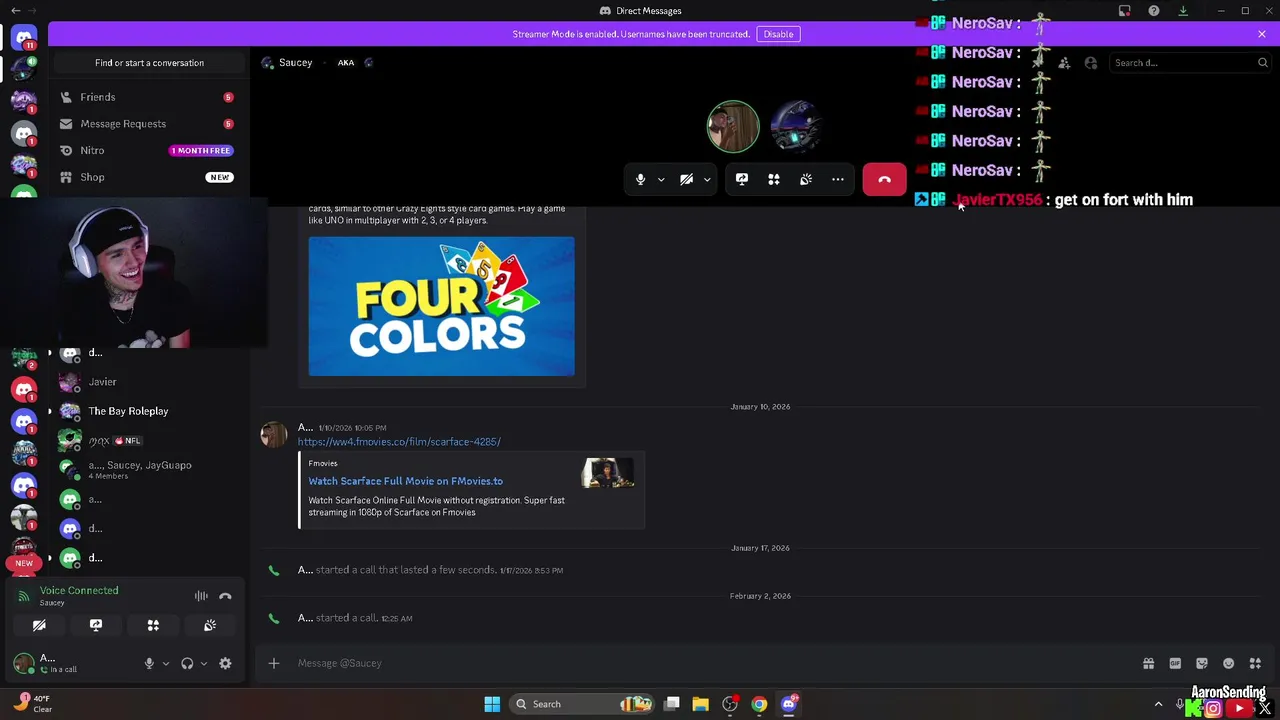Open Activities from the call controls
Image resolution: width=1280 pixels, height=720 pixels.
click(x=774, y=179)
